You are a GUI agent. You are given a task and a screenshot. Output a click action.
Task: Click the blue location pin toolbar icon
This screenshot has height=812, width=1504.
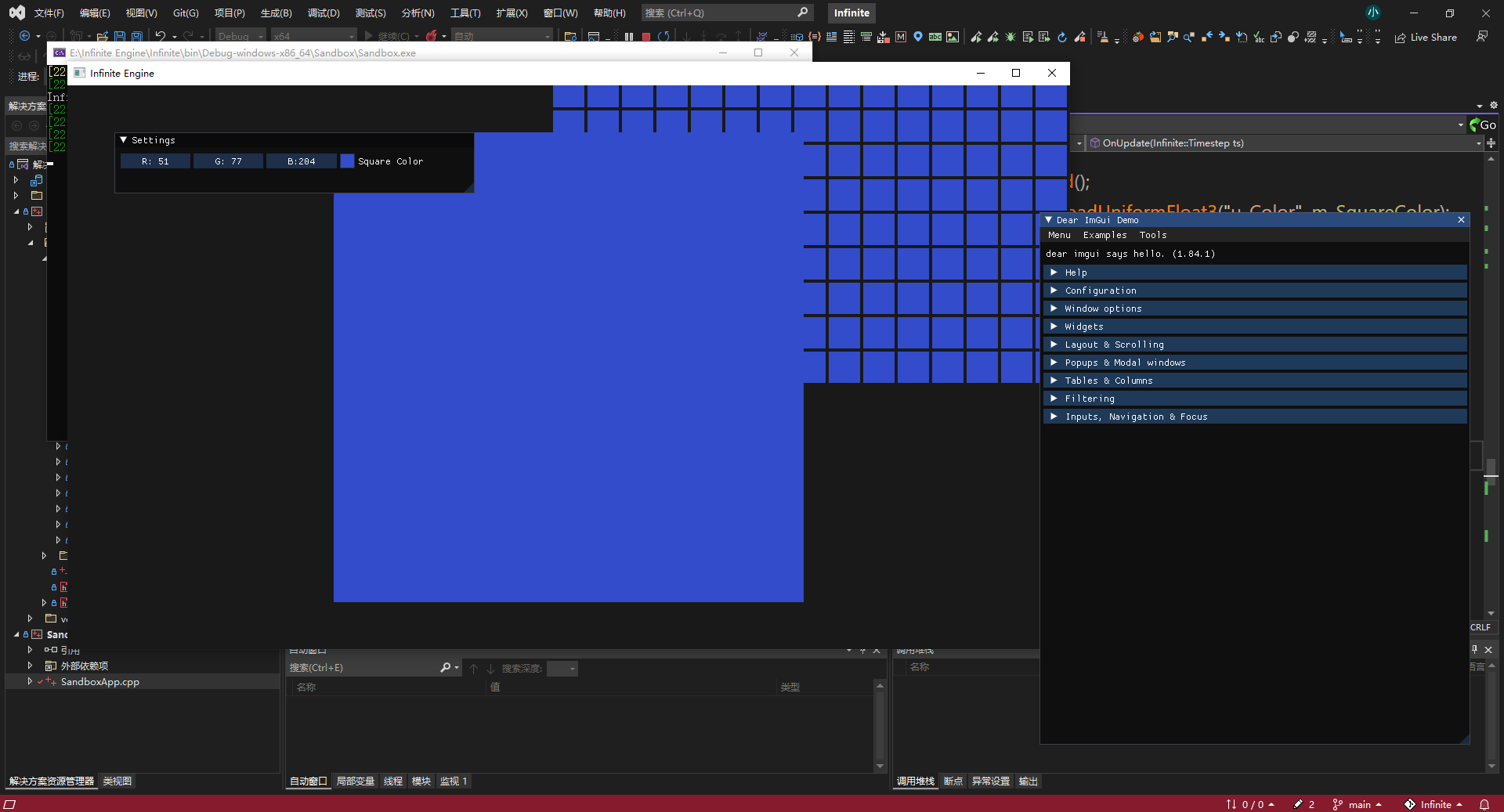(918, 37)
